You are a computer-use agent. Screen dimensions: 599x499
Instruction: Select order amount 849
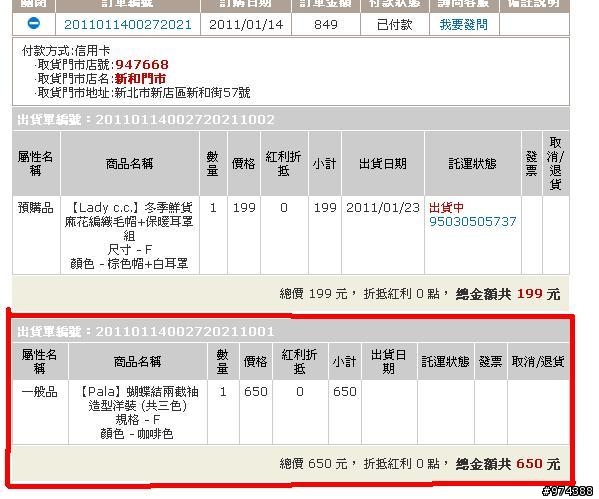click(325, 25)
